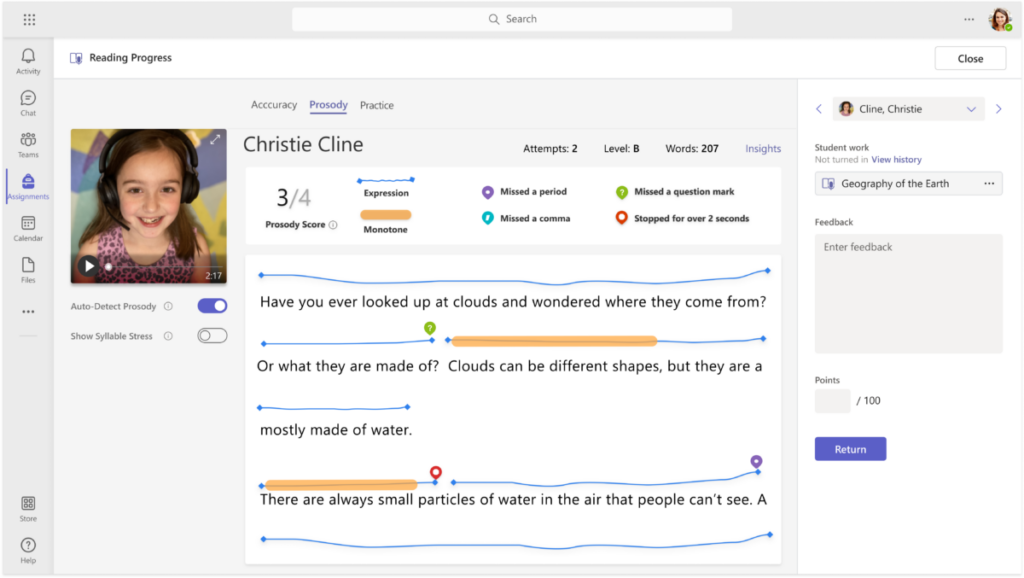Click the Return button

[x=850, y=448]
